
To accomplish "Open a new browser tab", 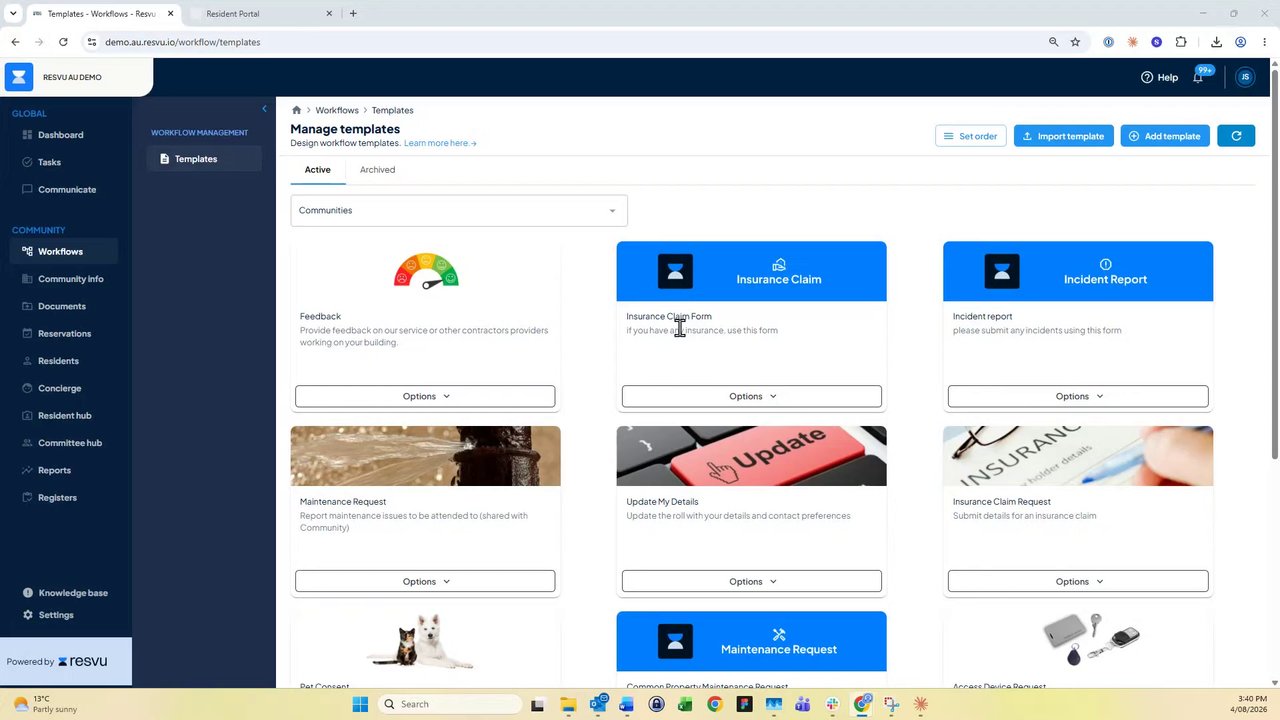I will (353, 14).
